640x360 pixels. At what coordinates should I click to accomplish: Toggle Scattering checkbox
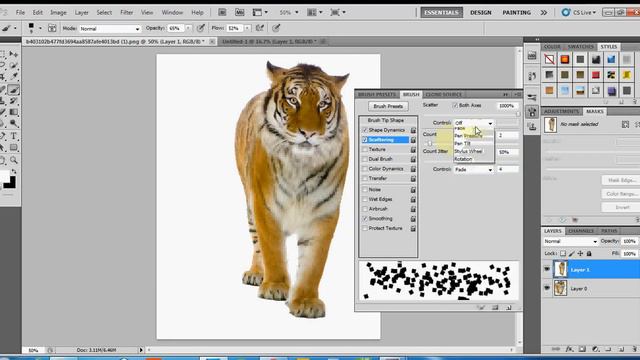pos(365,140)
